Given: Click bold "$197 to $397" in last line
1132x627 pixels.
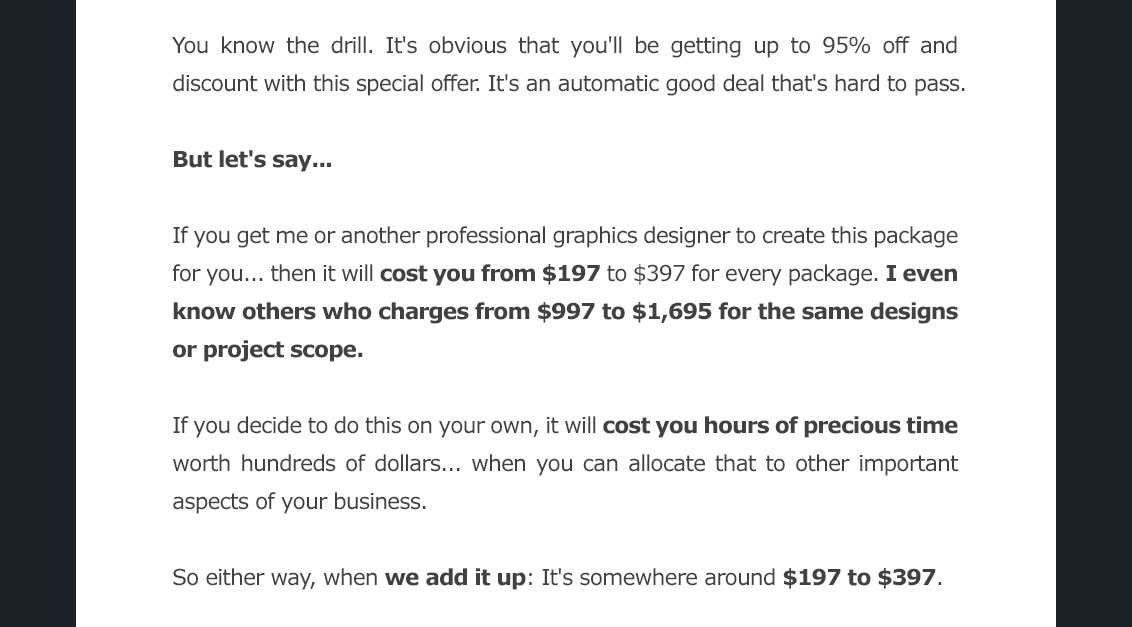Looking at the screenshot, I should (x=859, y=578).
